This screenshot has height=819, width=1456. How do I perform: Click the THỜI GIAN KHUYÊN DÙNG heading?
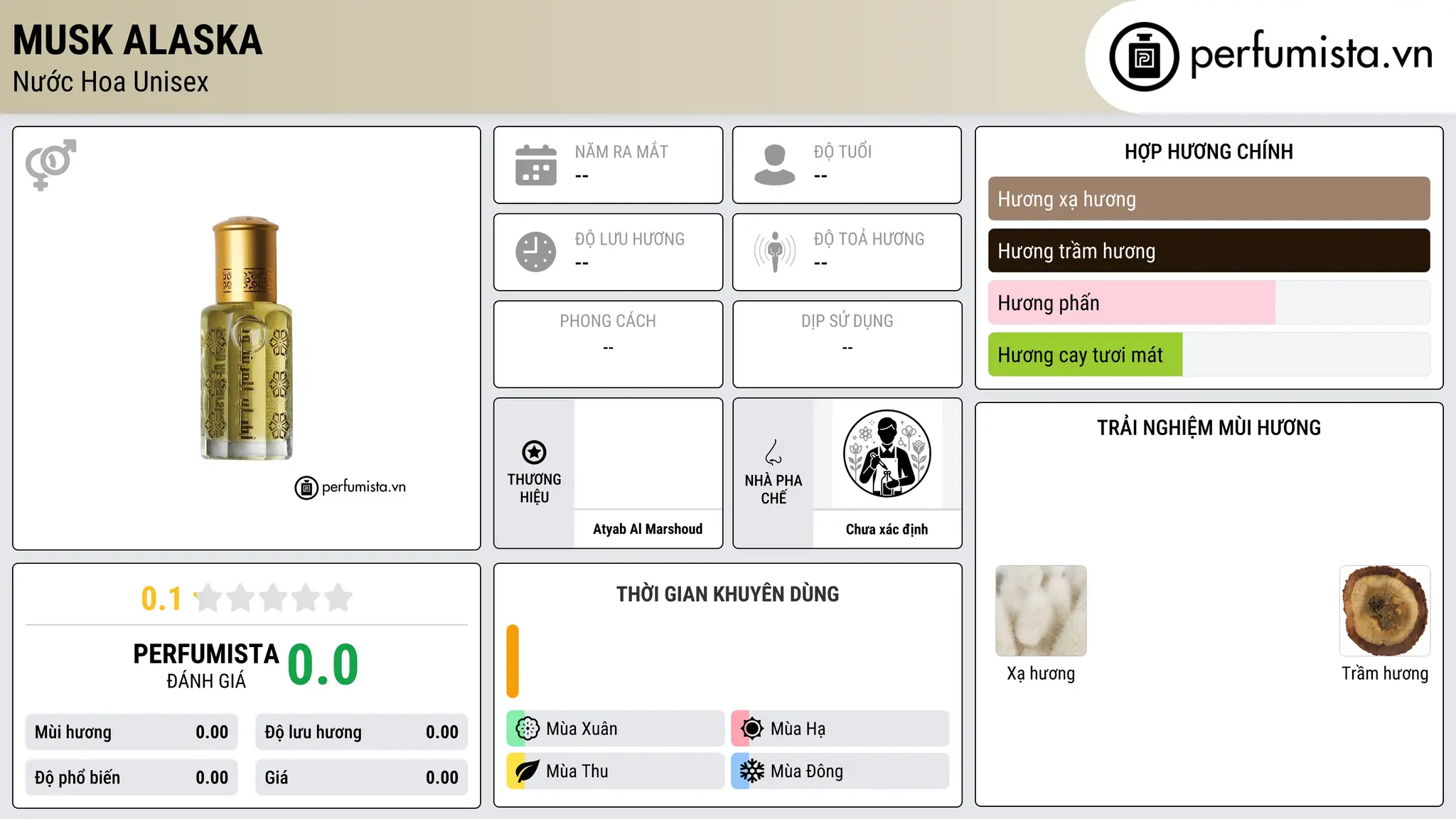727,594
